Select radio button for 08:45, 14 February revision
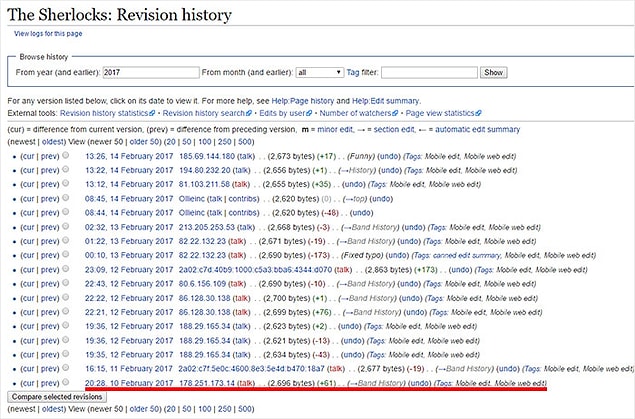 tap(66, 198)
